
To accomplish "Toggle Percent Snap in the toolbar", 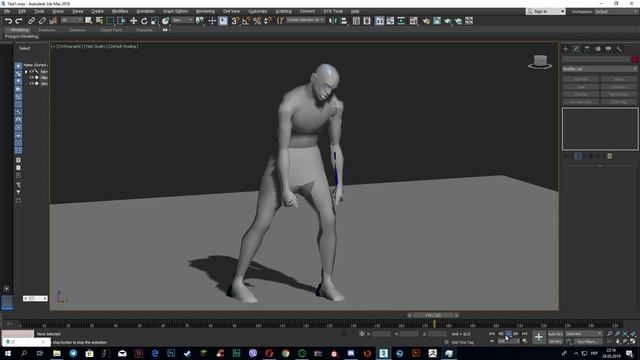I will point(257,20).
